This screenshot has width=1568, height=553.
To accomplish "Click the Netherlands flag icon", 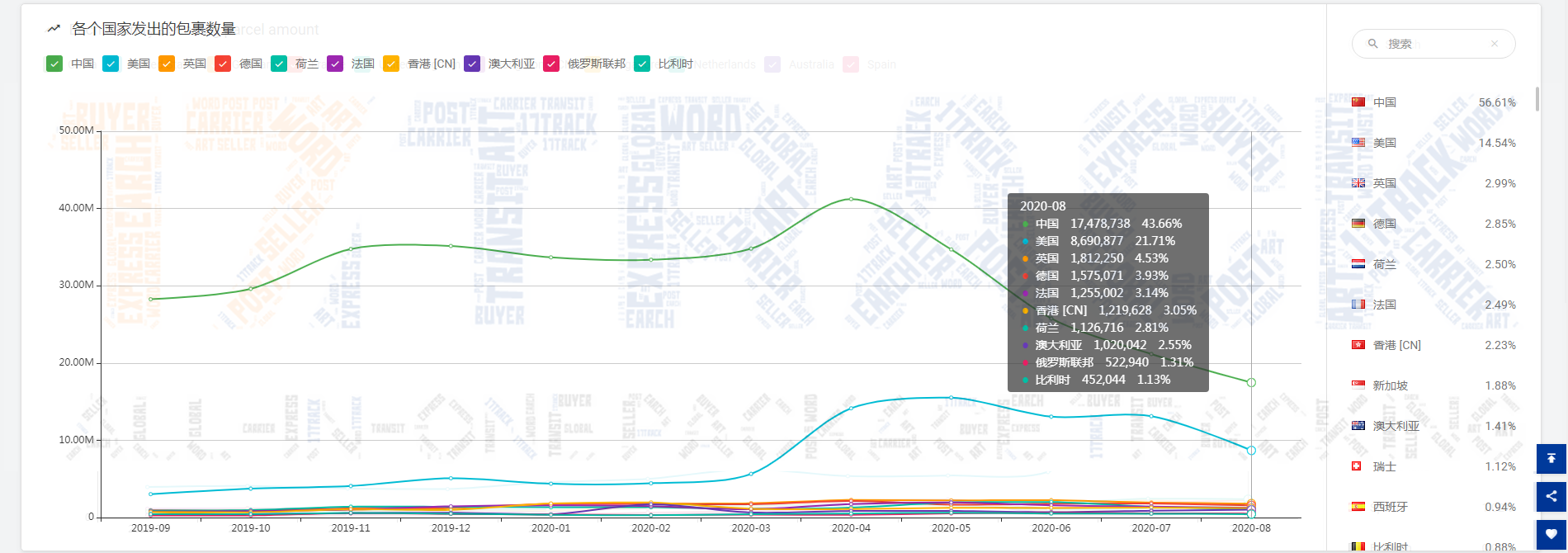I will (x=1358, y=264).
